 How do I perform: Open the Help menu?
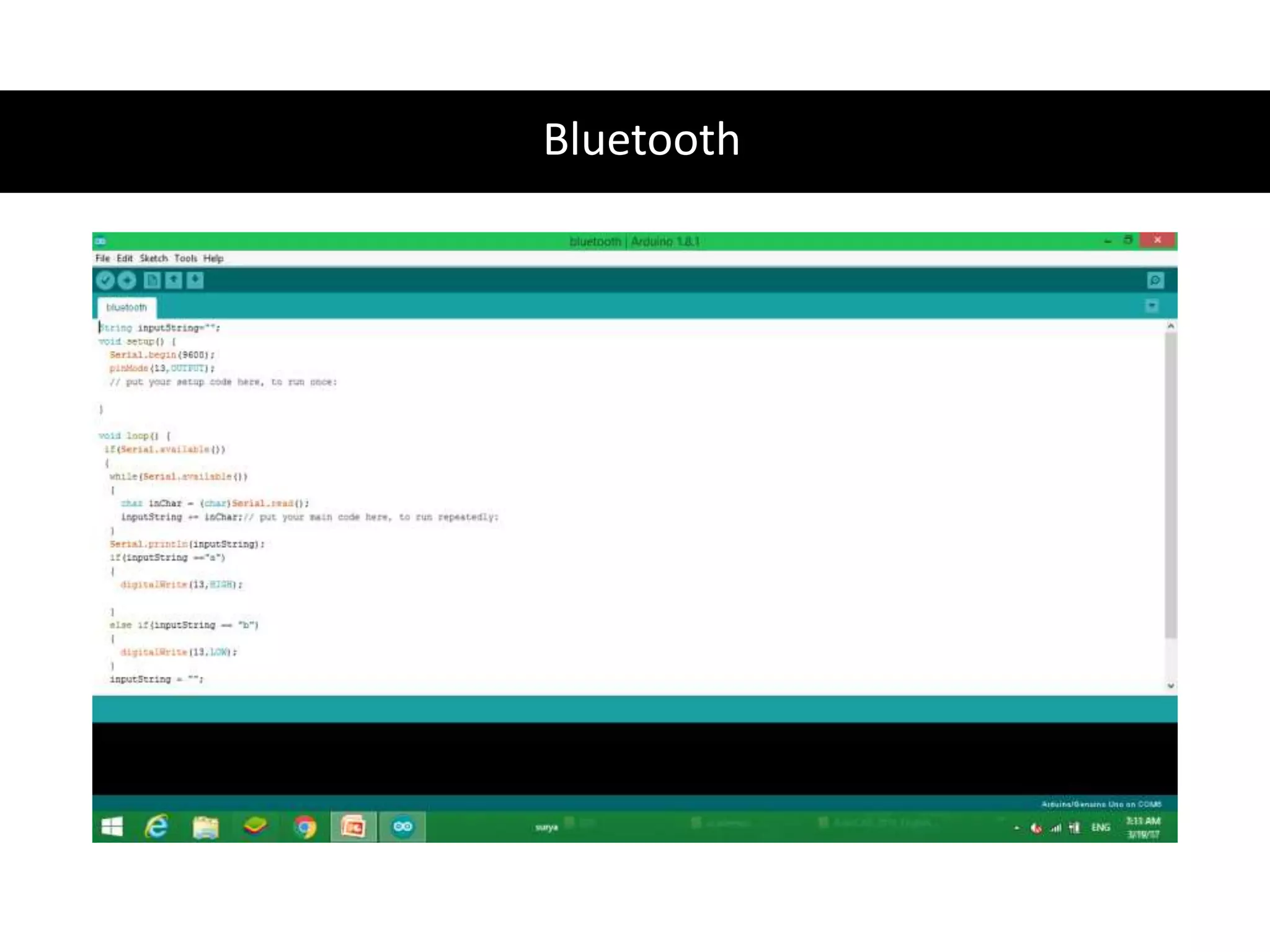tap(213, 258)
